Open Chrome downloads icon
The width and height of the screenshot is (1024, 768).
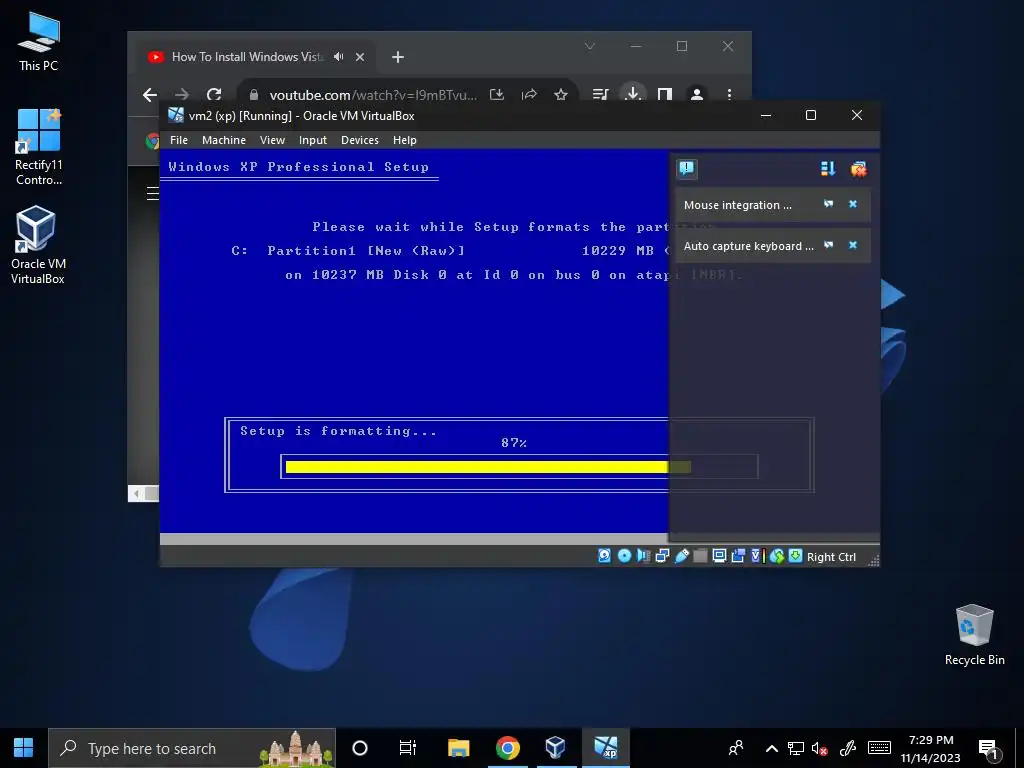(x=632, y=95)
